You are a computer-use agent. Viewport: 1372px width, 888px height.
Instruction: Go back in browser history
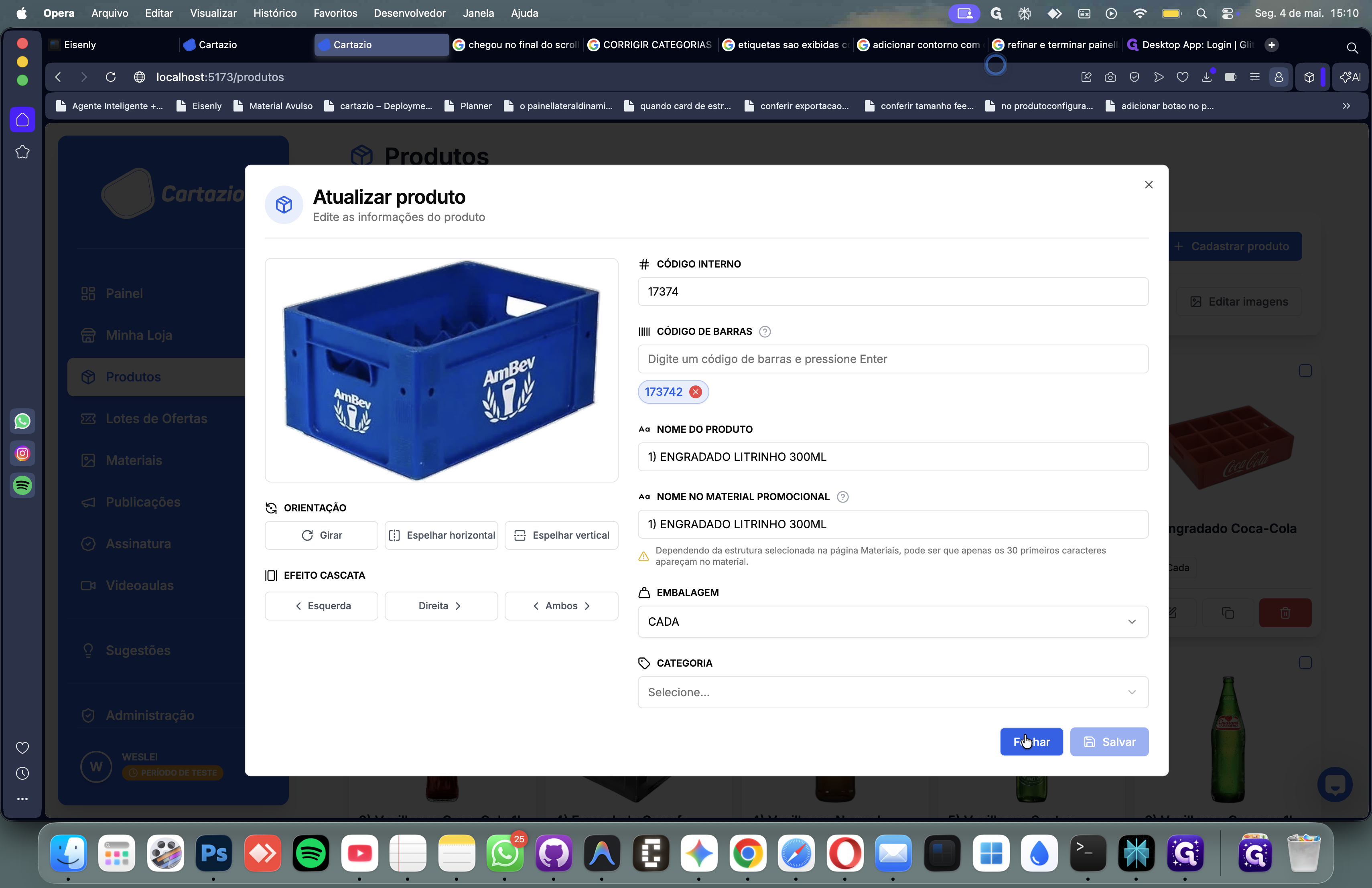pos(58,77)
